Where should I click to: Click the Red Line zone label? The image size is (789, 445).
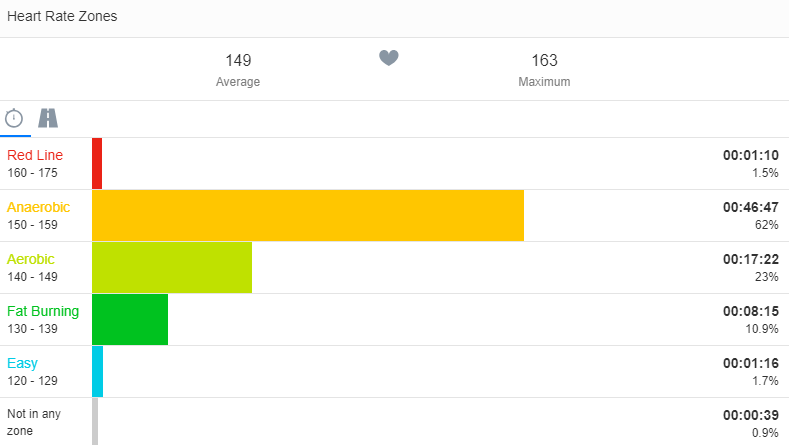pos(35,155)
